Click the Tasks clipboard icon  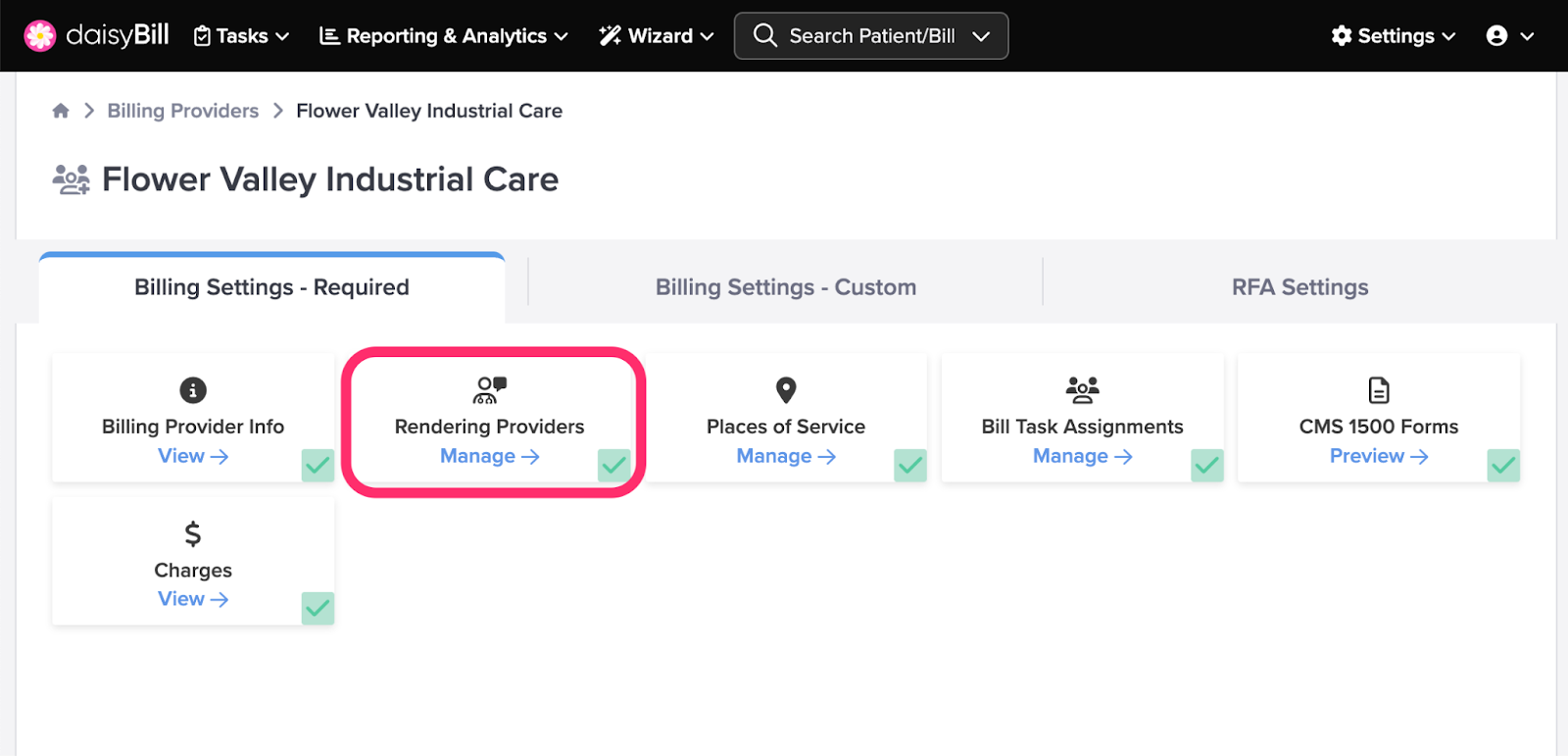click(203, 36)
